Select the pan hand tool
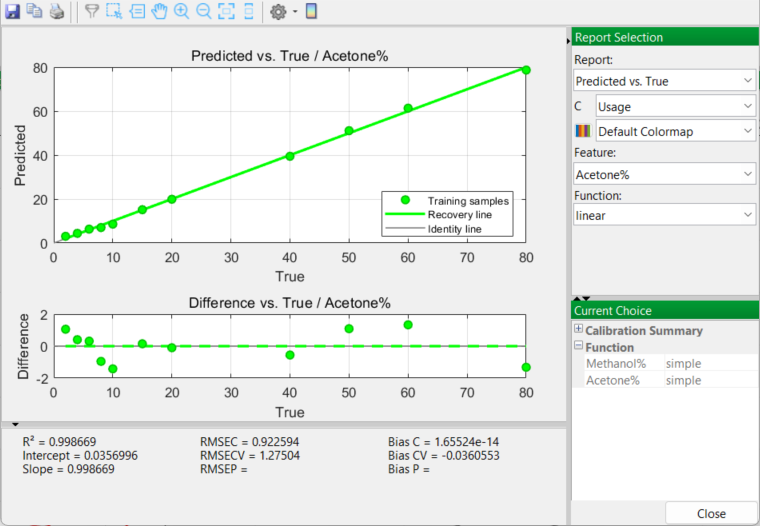 point(159,12)
